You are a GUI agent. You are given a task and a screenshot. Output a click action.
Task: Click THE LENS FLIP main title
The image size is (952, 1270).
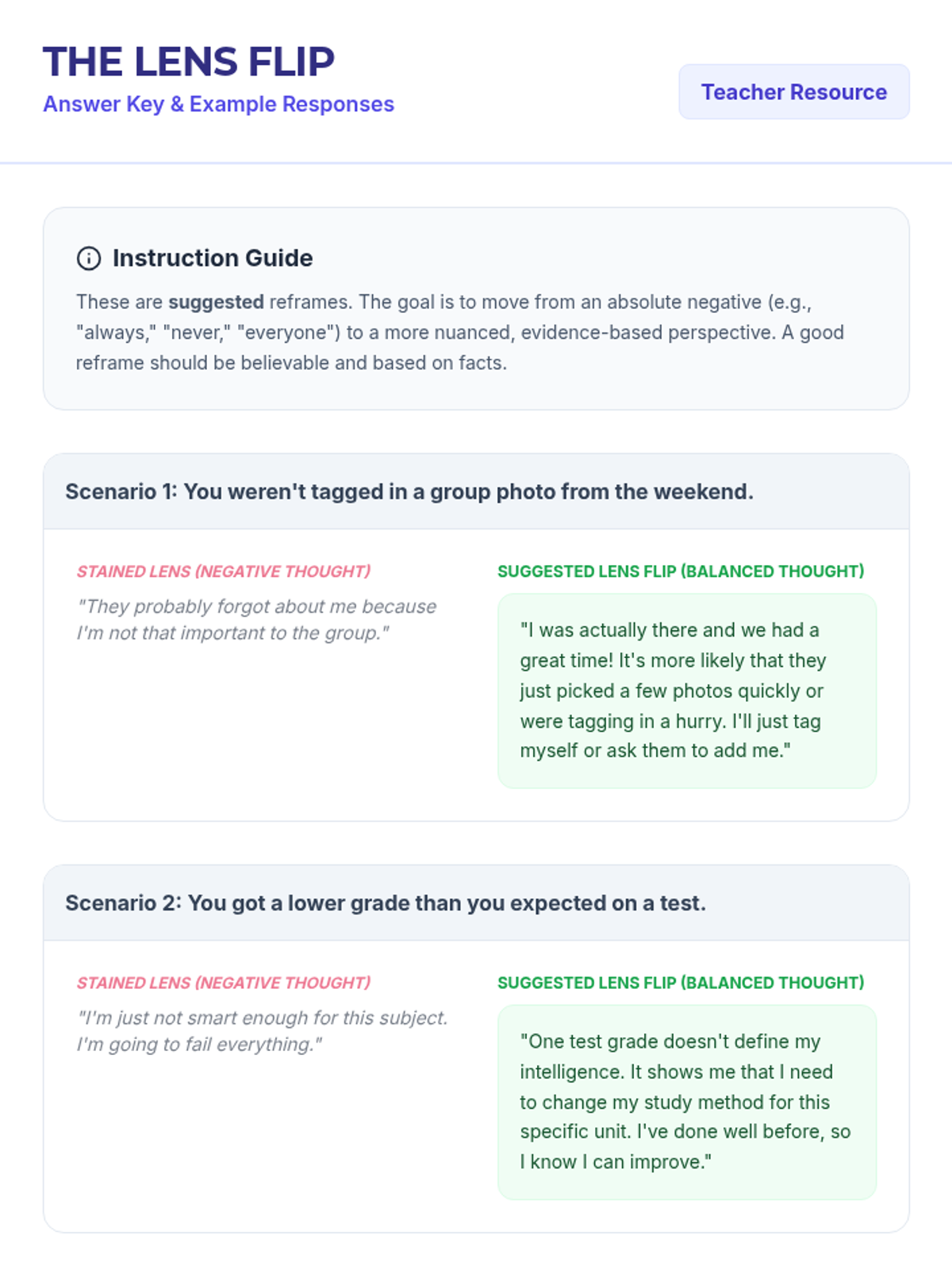[x=189, y=62]
